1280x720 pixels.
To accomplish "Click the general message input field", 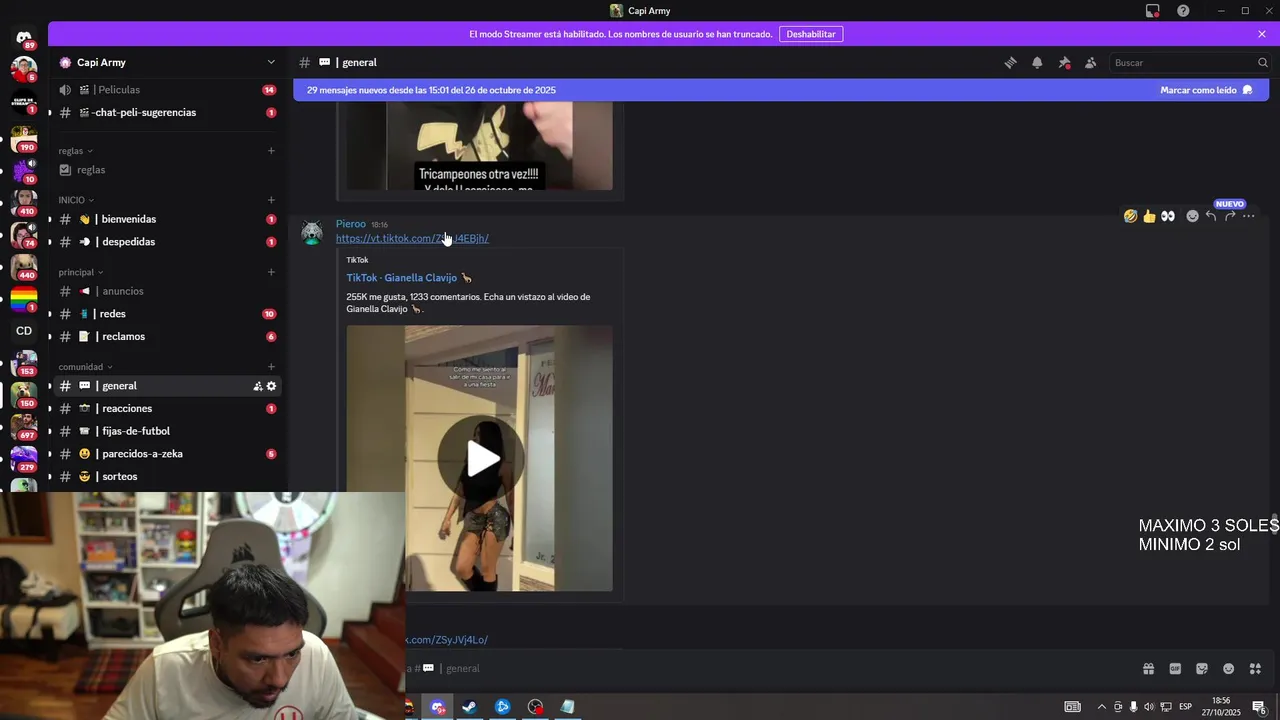I will (x=770, y=669).
